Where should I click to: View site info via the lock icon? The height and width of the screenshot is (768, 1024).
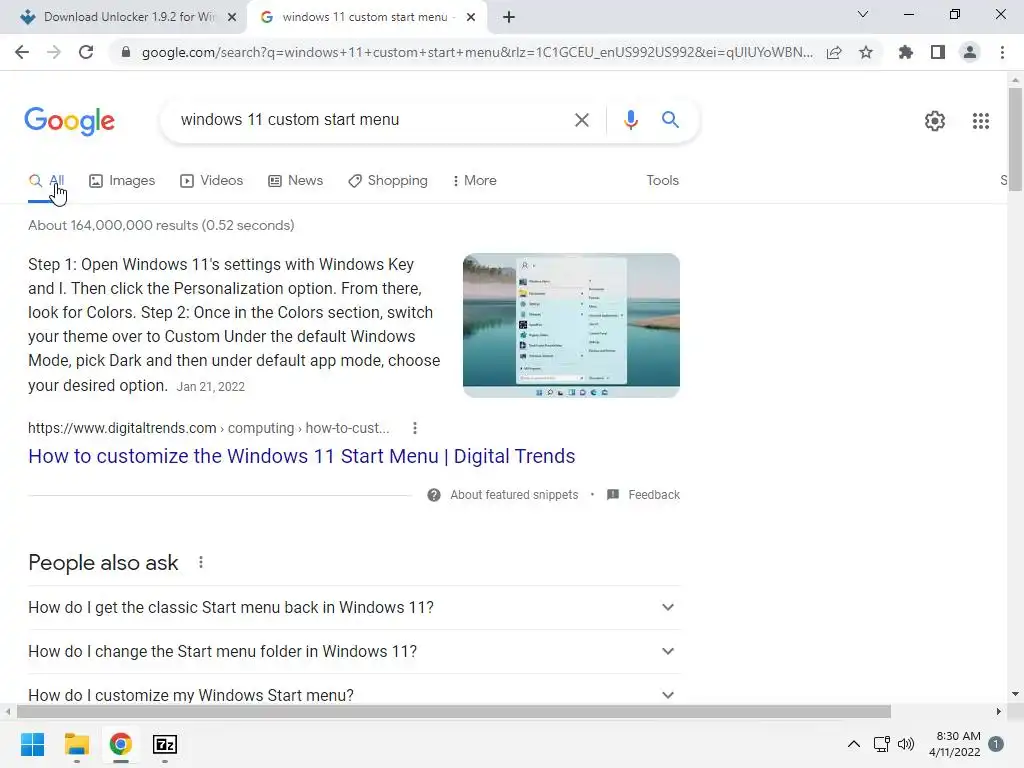click(126, 52)
